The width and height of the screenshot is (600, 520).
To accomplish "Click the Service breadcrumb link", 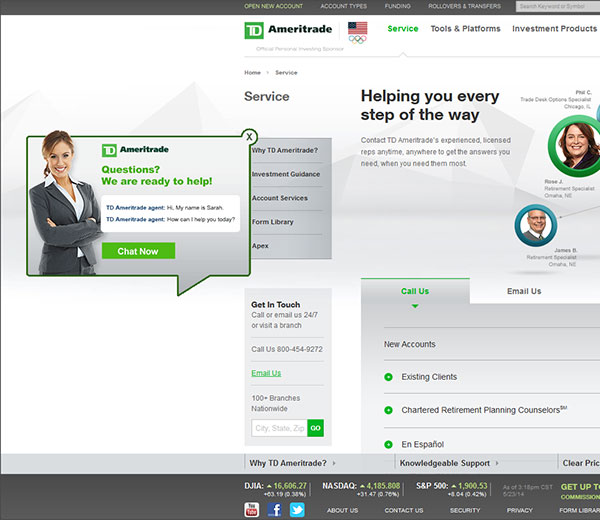I will click(x=286, y=72).
